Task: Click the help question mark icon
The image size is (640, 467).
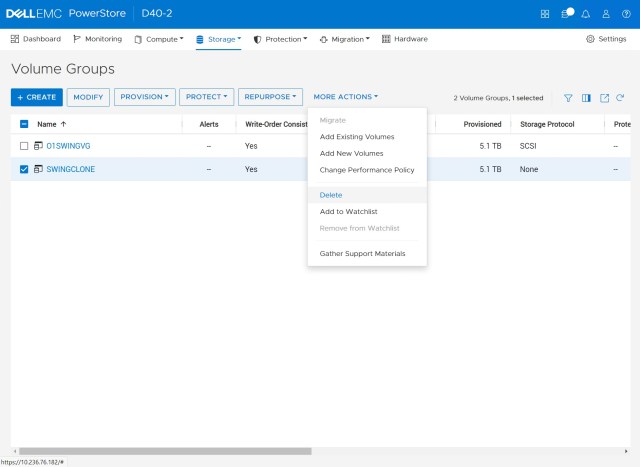Action: pos(625,14)
